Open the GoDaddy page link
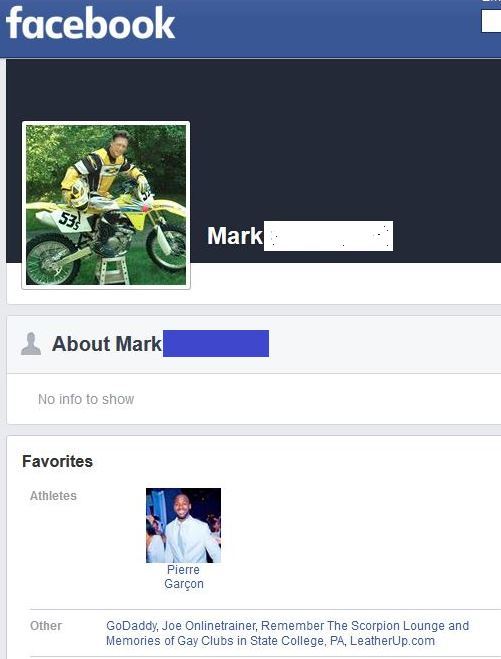The height and width of the screenshot is (659, 501). 132,626
